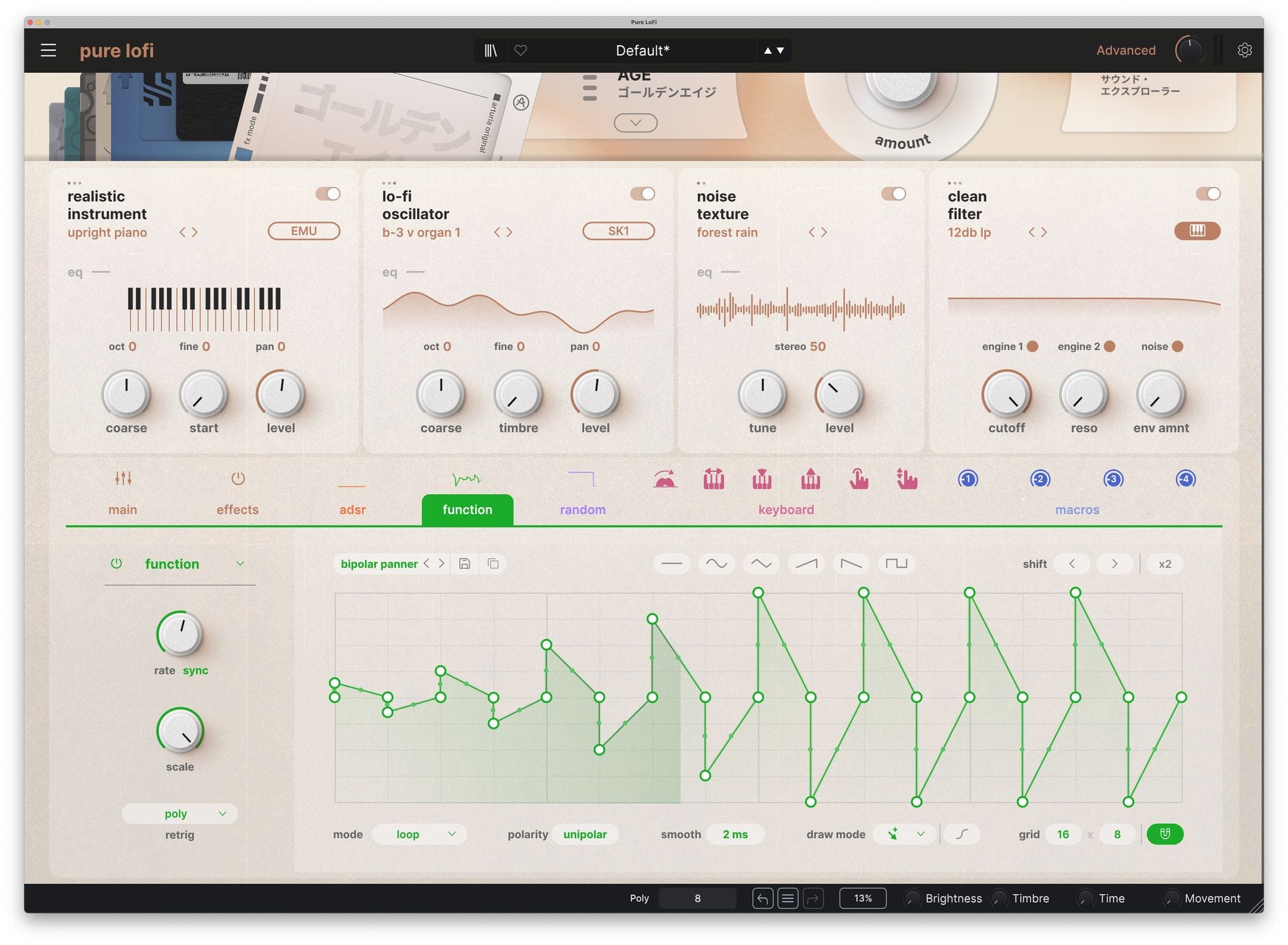Disable the noise texture switch
This screenshot has width=1288, height=945.
893,194
